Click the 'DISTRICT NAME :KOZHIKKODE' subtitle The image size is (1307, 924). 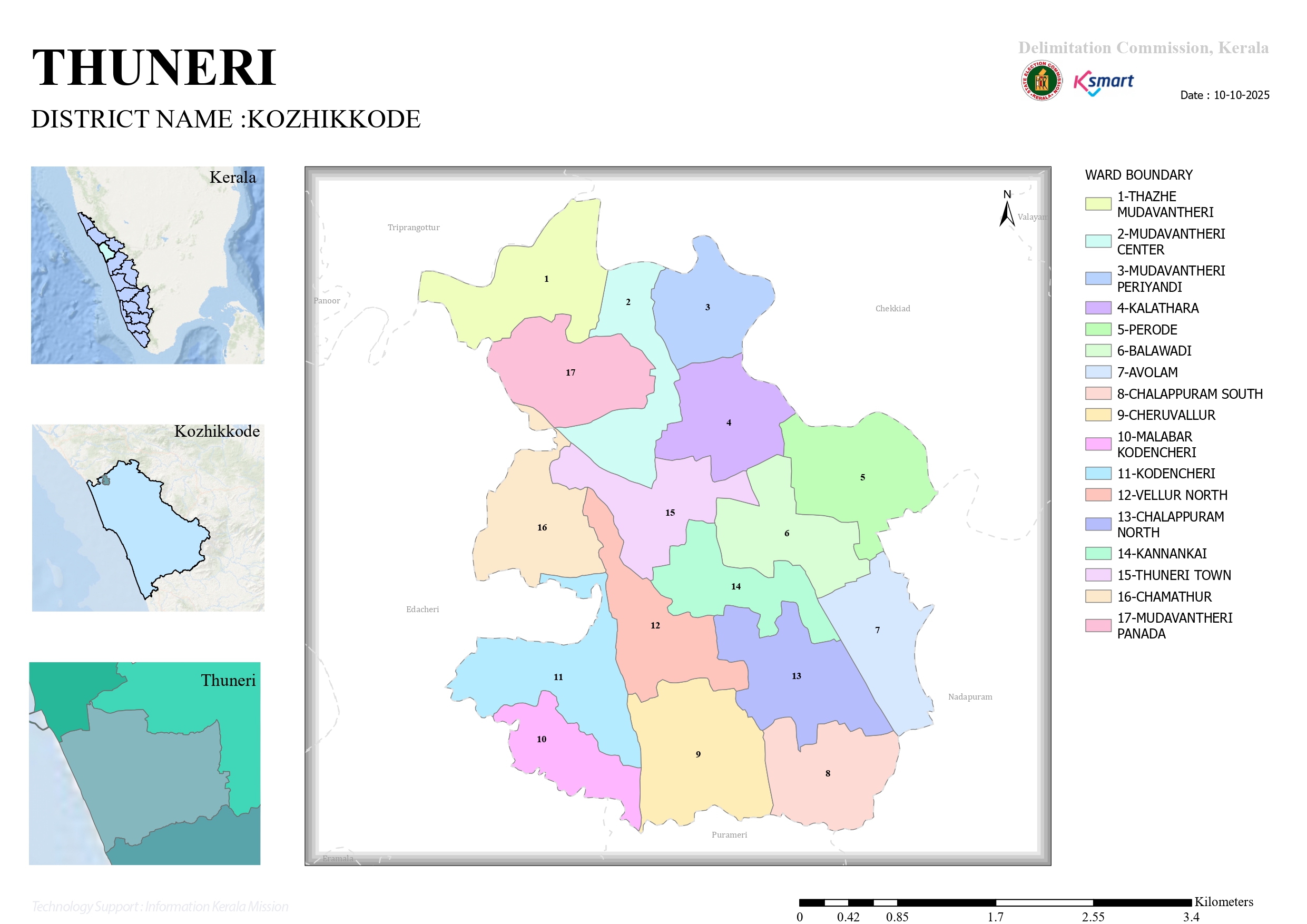tap(226, 119)
